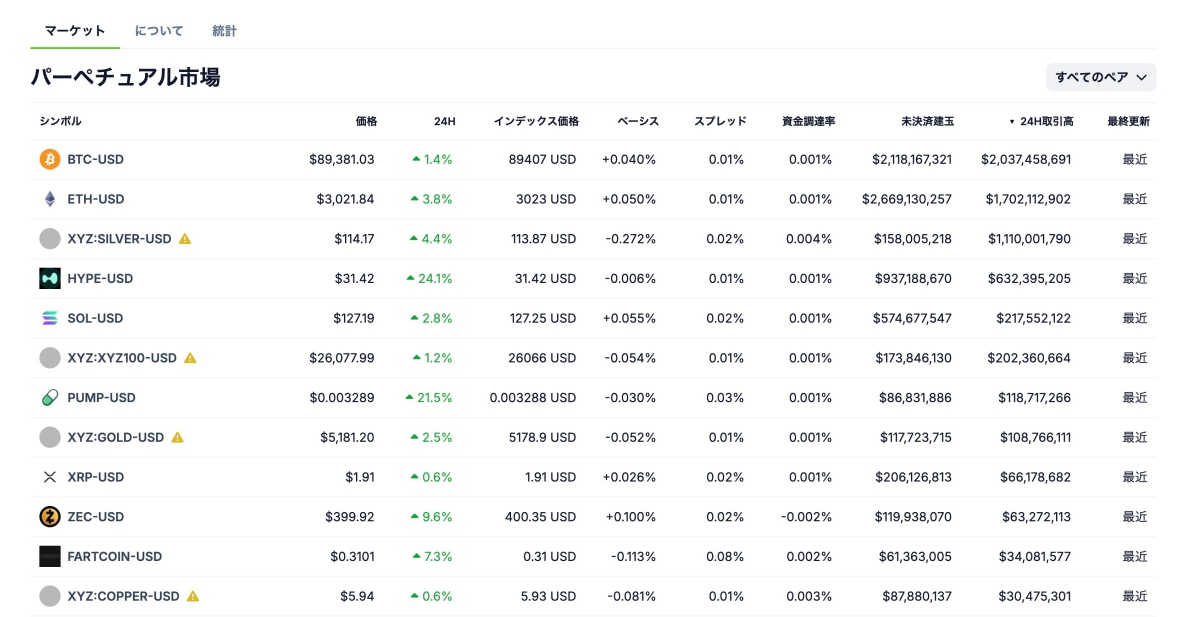1200x617 pixels.
Task: Click the 価格 column header to sort
Action: (364, 121)
